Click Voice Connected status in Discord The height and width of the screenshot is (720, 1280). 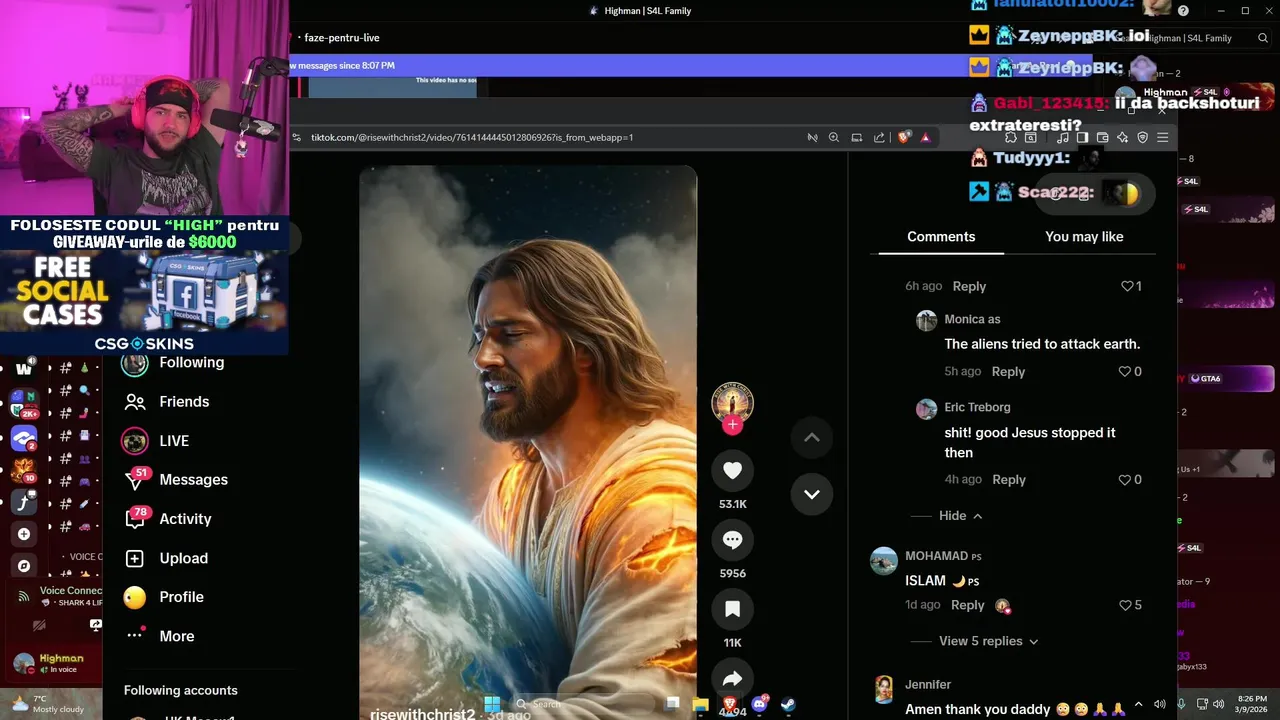point(70,591)
